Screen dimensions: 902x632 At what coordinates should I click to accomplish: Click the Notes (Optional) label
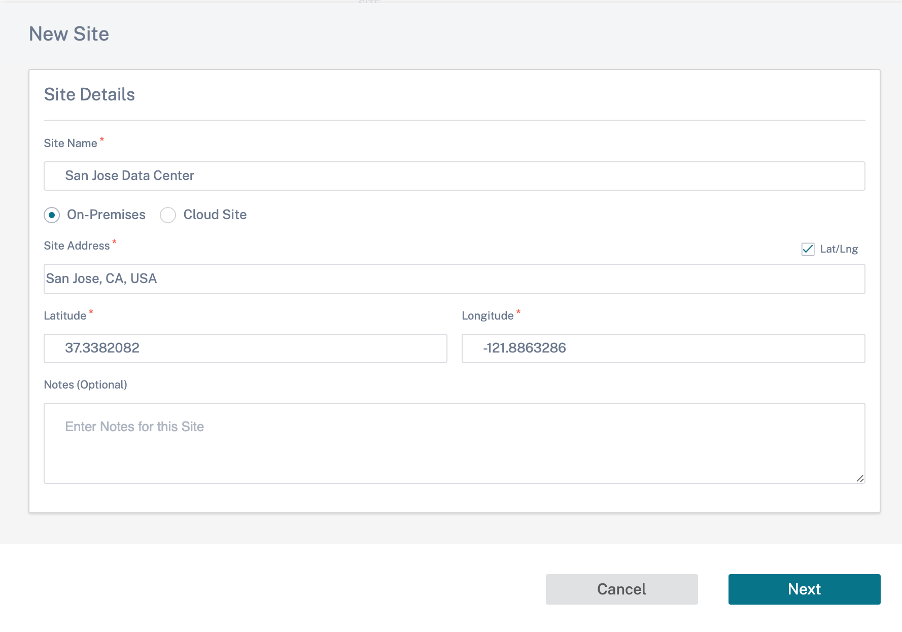(x=86, y=385)
